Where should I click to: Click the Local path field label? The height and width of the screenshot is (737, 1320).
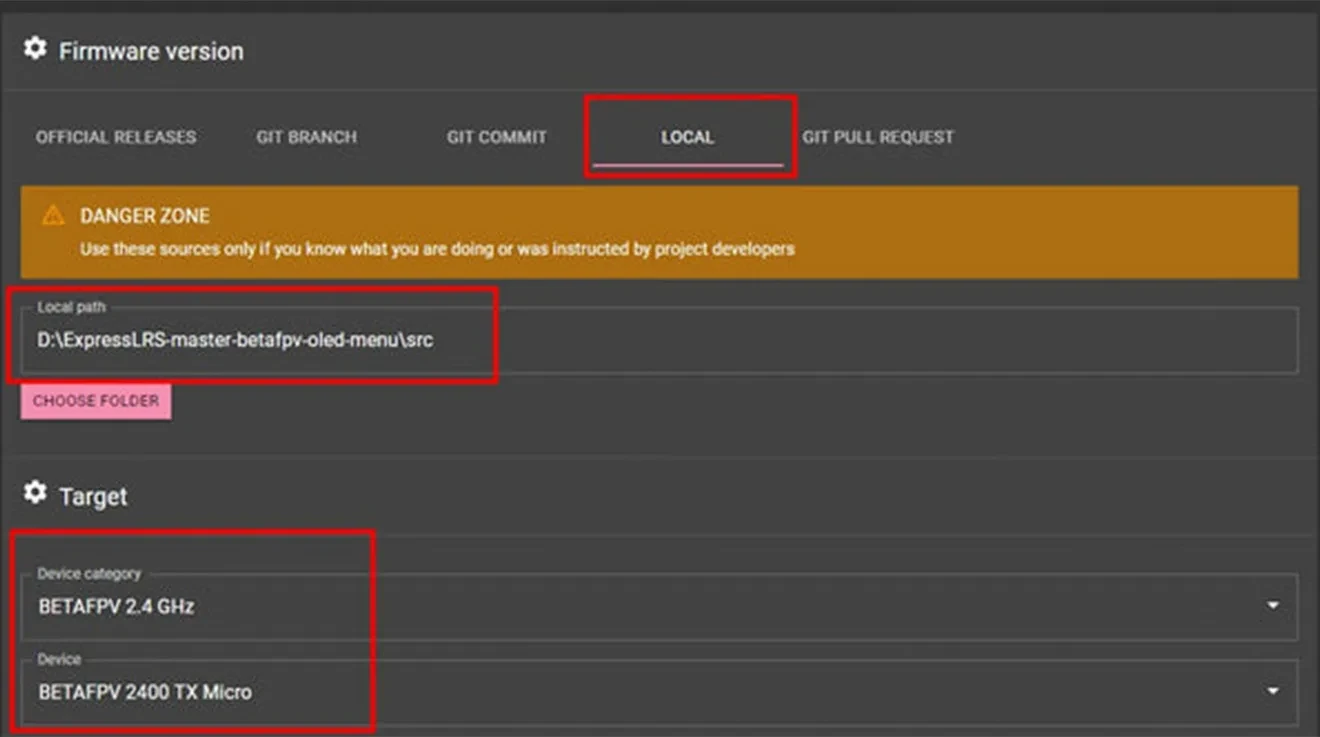click(71, 307)
